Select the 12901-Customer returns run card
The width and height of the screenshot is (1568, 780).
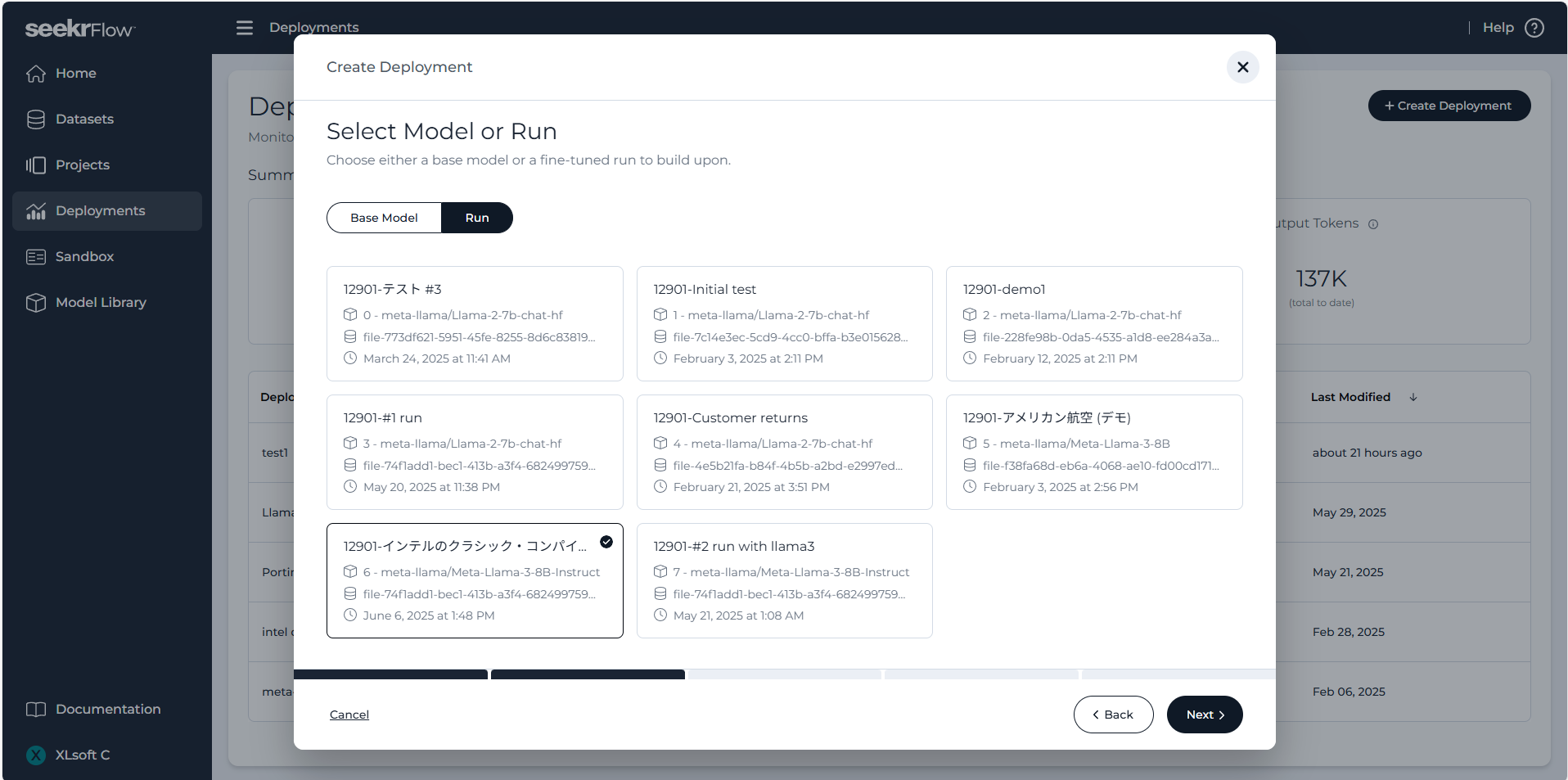coord(785,452)
